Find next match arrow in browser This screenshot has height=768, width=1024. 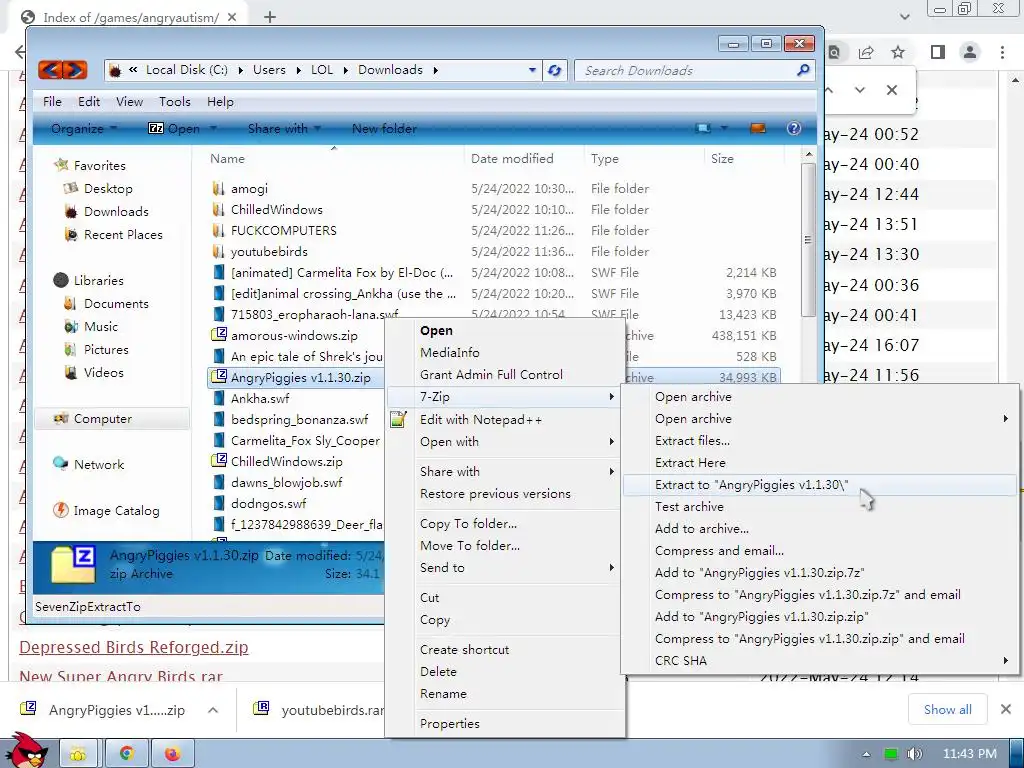point(859,90)
